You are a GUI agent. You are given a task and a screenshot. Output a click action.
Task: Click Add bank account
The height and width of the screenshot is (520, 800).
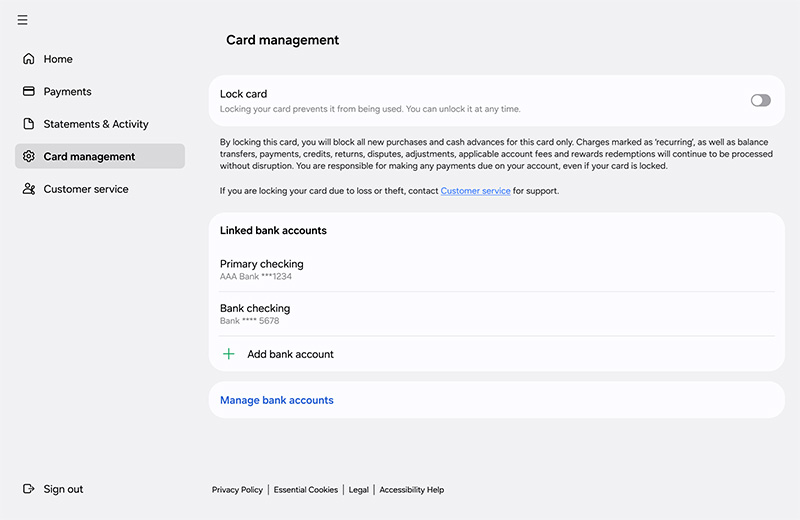pos(290,354)
